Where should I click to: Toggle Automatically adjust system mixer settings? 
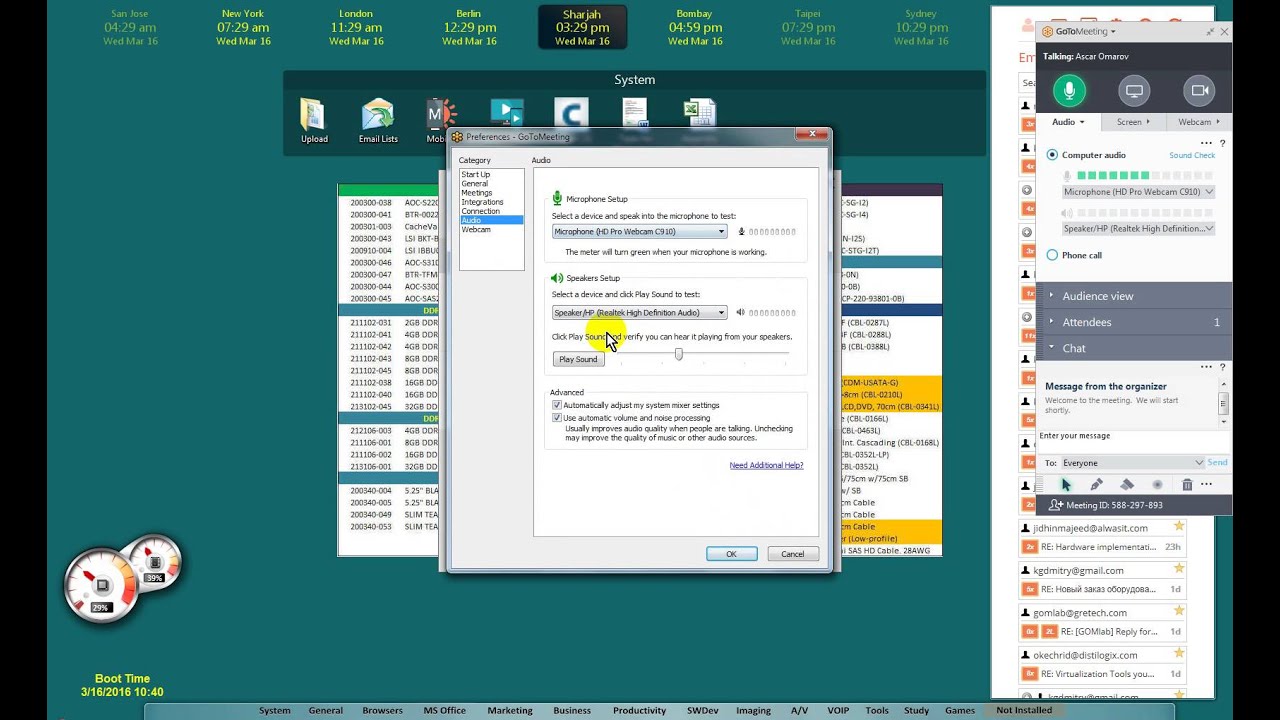[x=557, y=405]
